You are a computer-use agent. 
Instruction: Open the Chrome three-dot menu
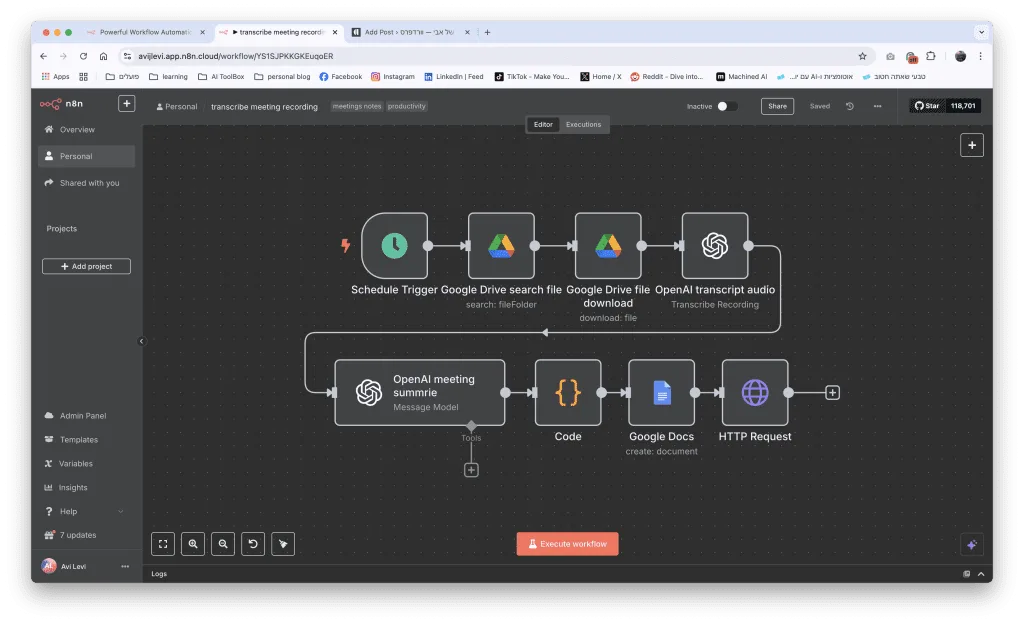click(x=980, y=56)
